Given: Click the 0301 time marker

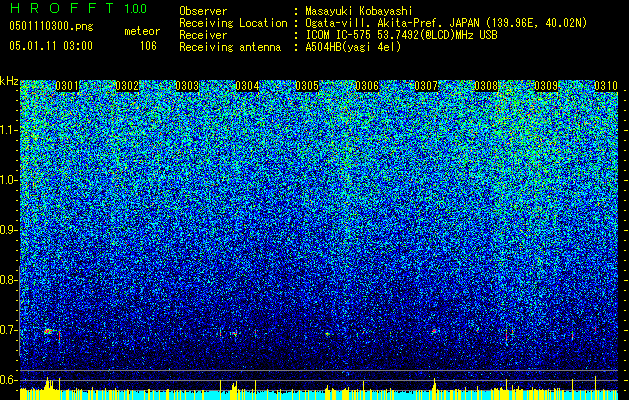Looking at the screenshot, I should pos(67,86).
